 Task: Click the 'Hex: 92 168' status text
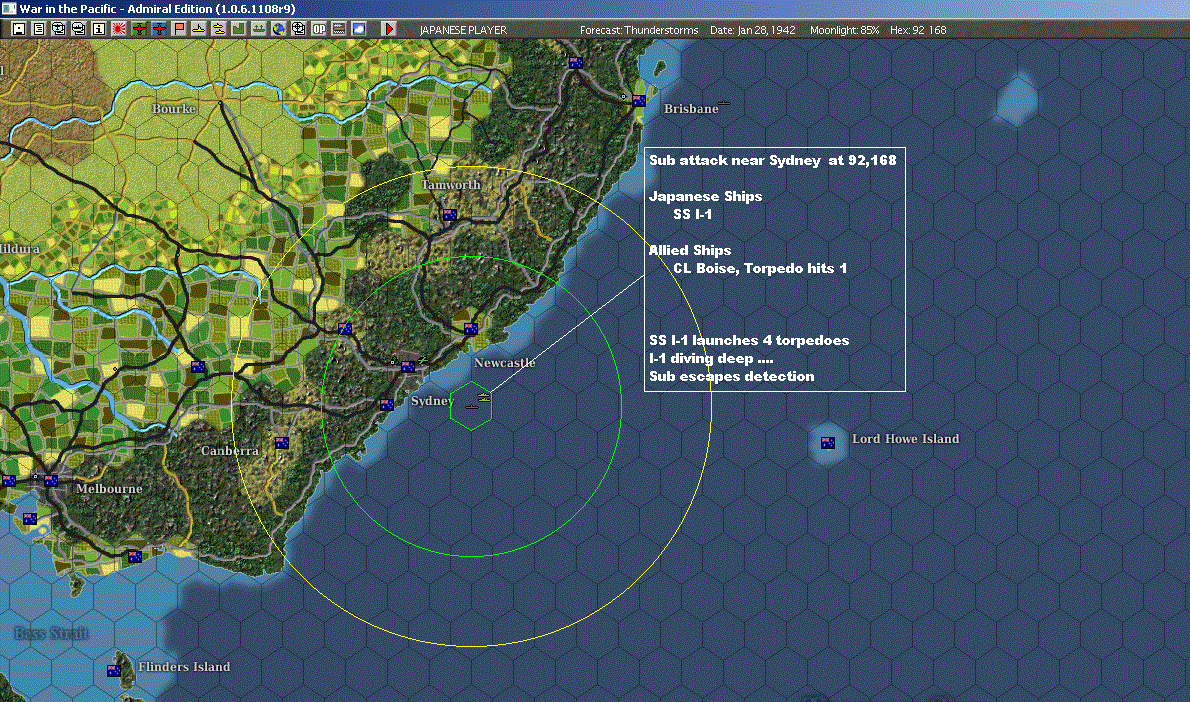point(918,30)
